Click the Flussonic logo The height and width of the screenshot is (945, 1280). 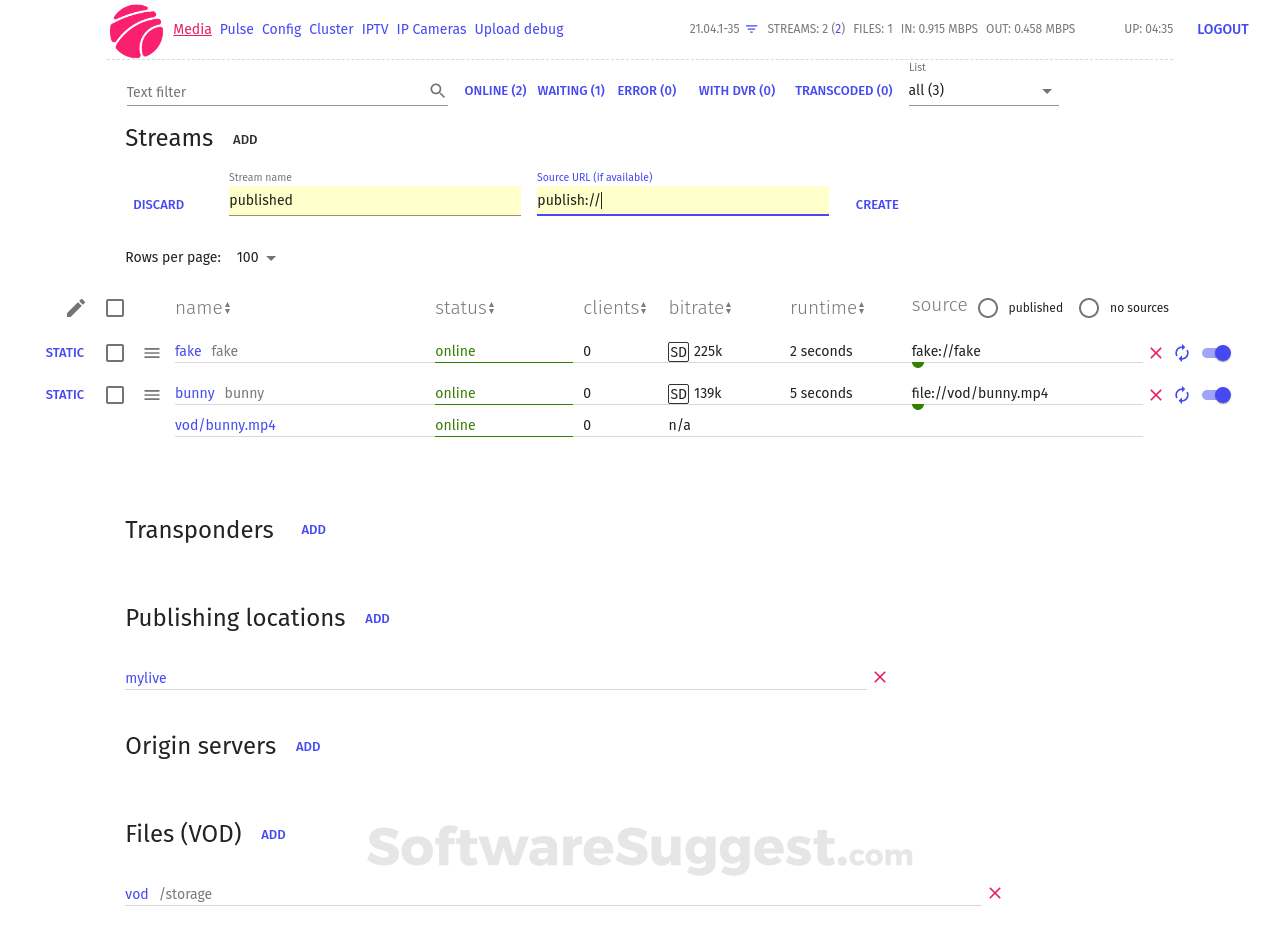point(136,30)
